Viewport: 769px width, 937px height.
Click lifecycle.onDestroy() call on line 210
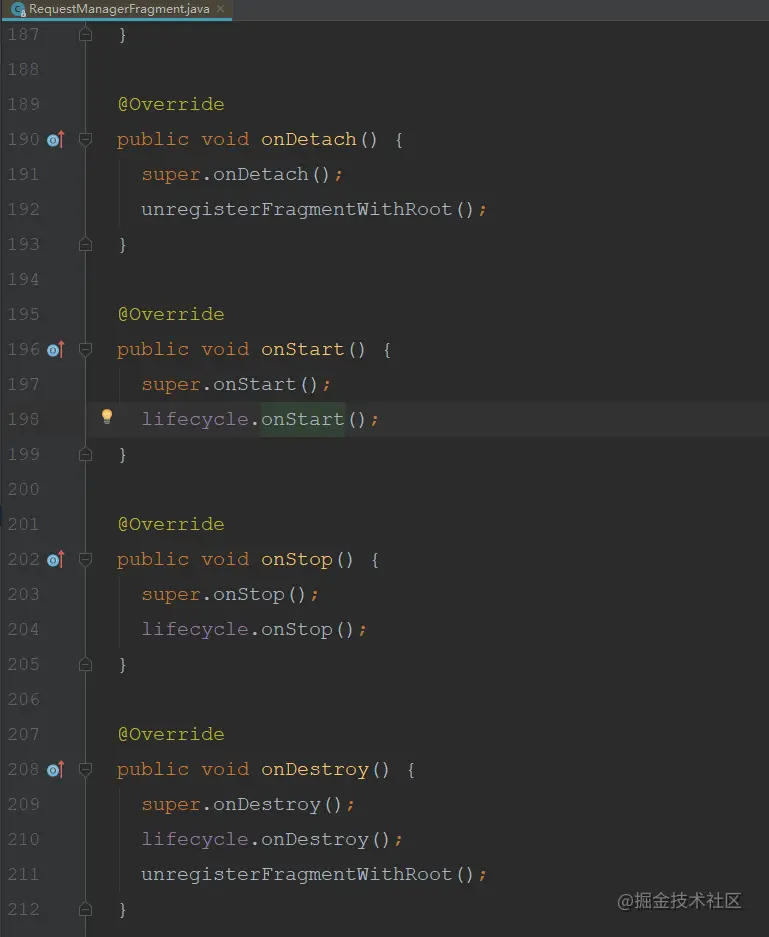(272, 840)
